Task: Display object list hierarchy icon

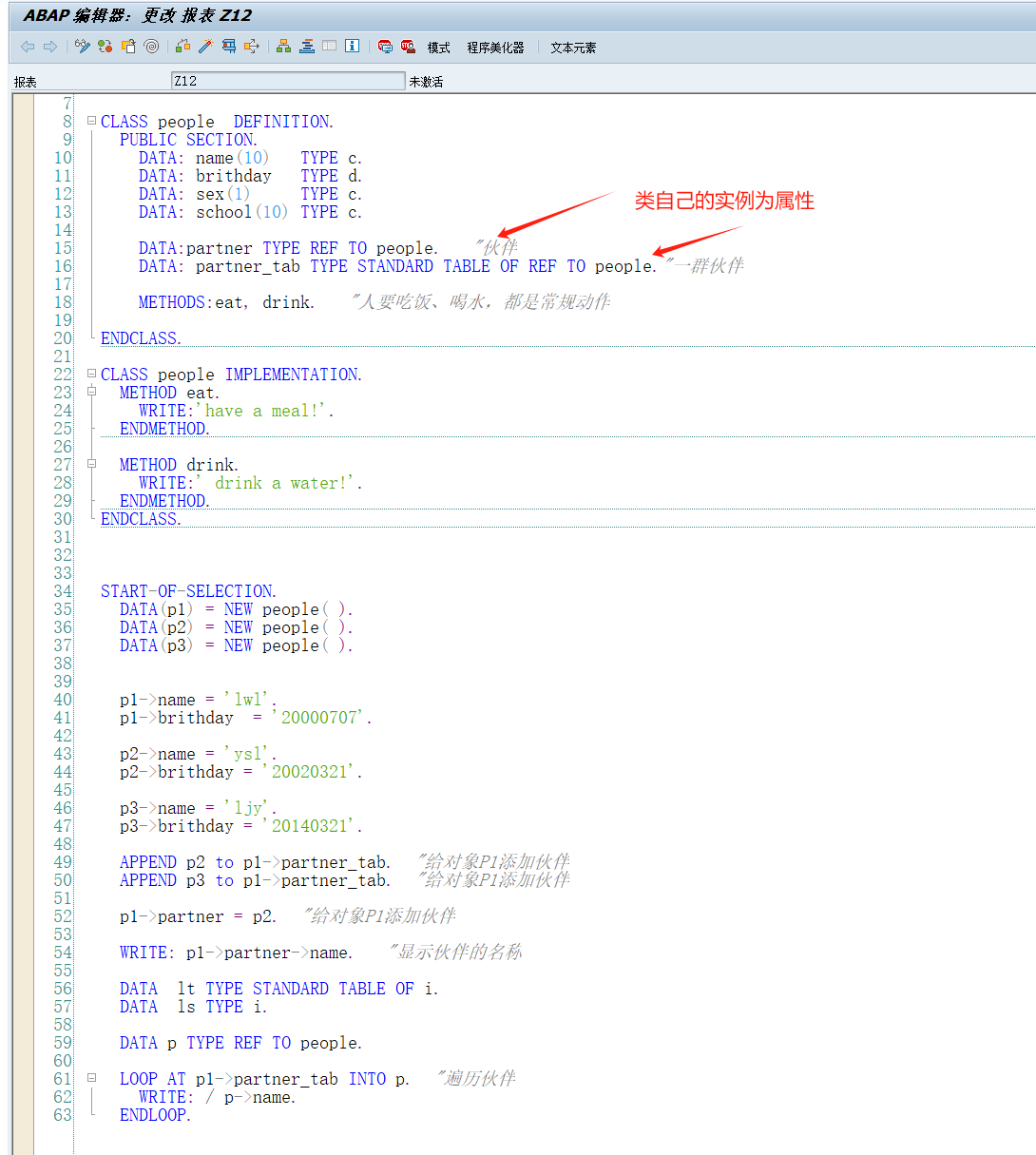Action: 283,46
